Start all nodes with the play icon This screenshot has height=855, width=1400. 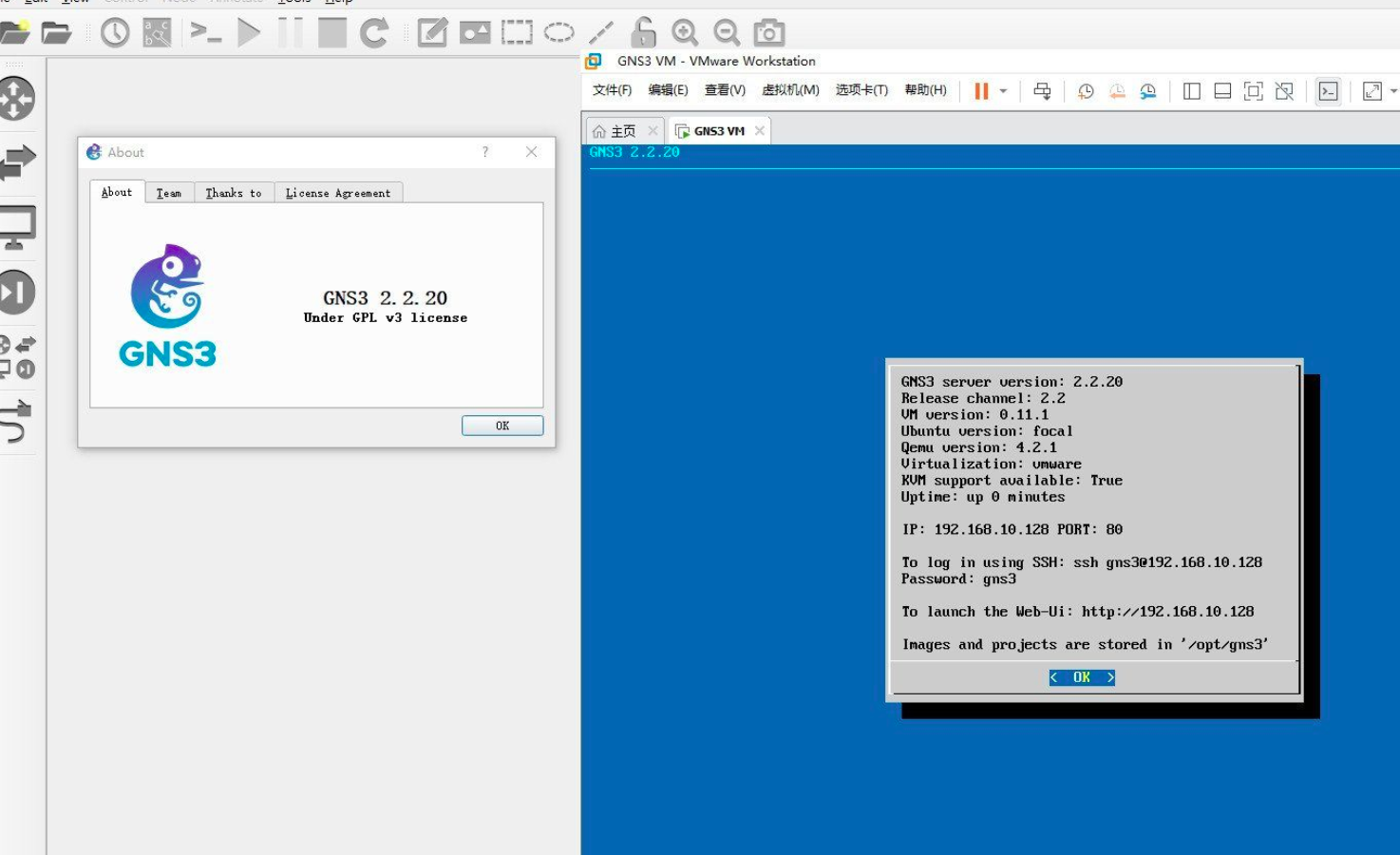(249, 33)
